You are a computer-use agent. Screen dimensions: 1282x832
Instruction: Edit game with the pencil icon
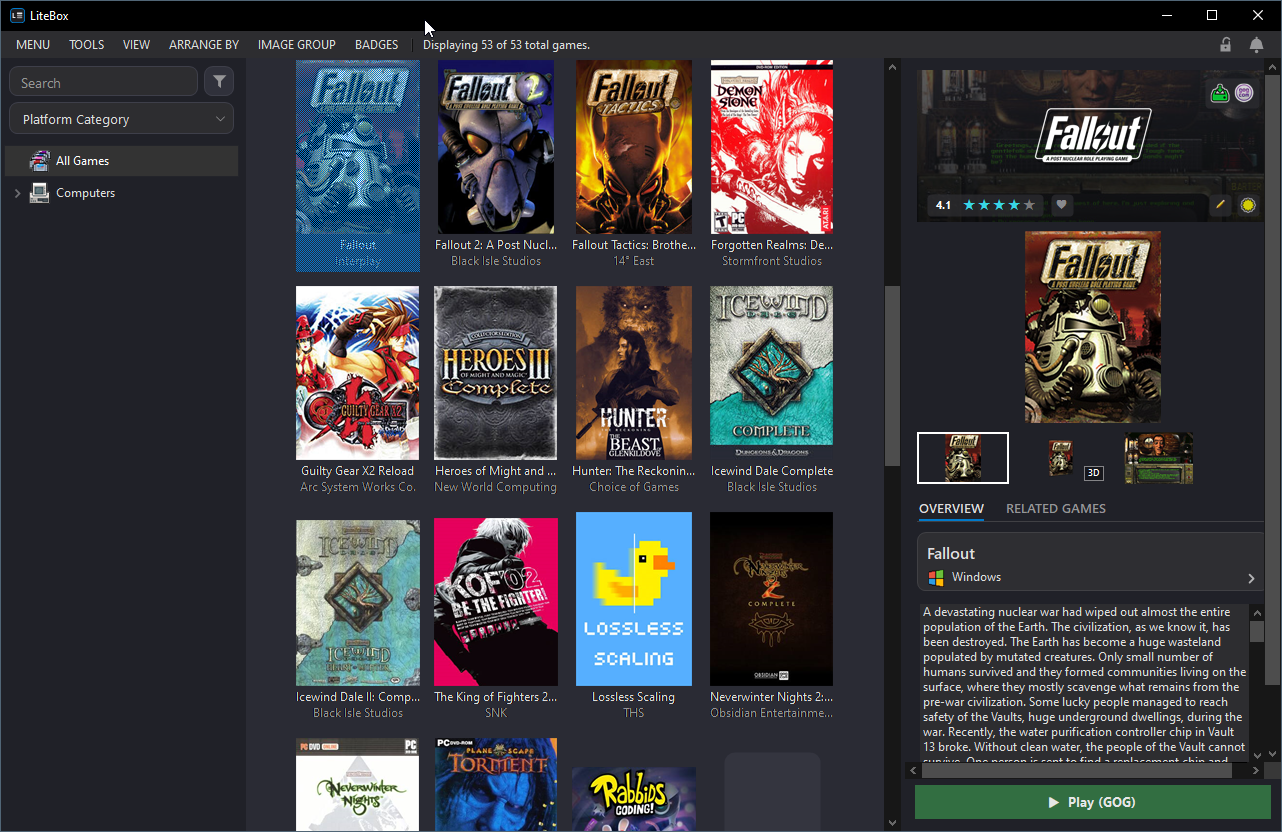tap(1220, 205)
